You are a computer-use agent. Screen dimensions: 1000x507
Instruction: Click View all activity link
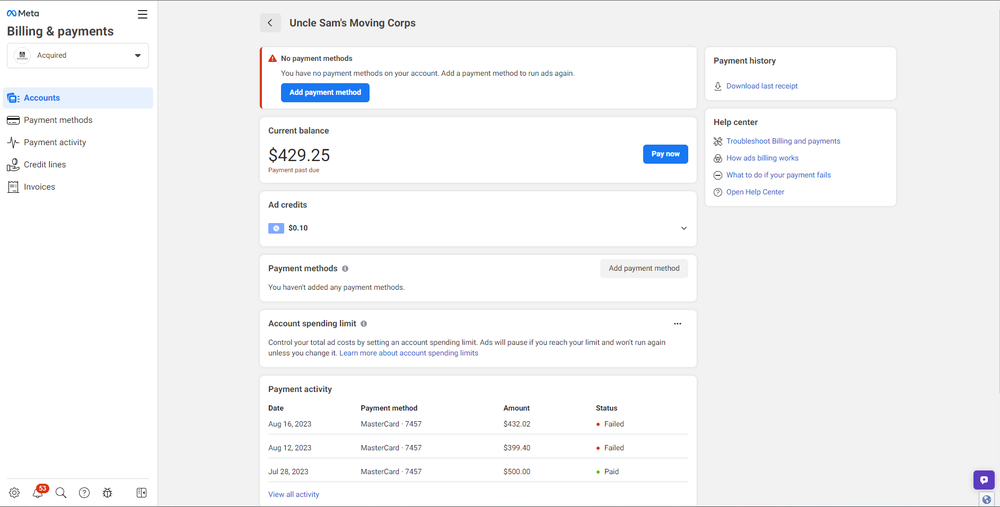tap(294, 494)
